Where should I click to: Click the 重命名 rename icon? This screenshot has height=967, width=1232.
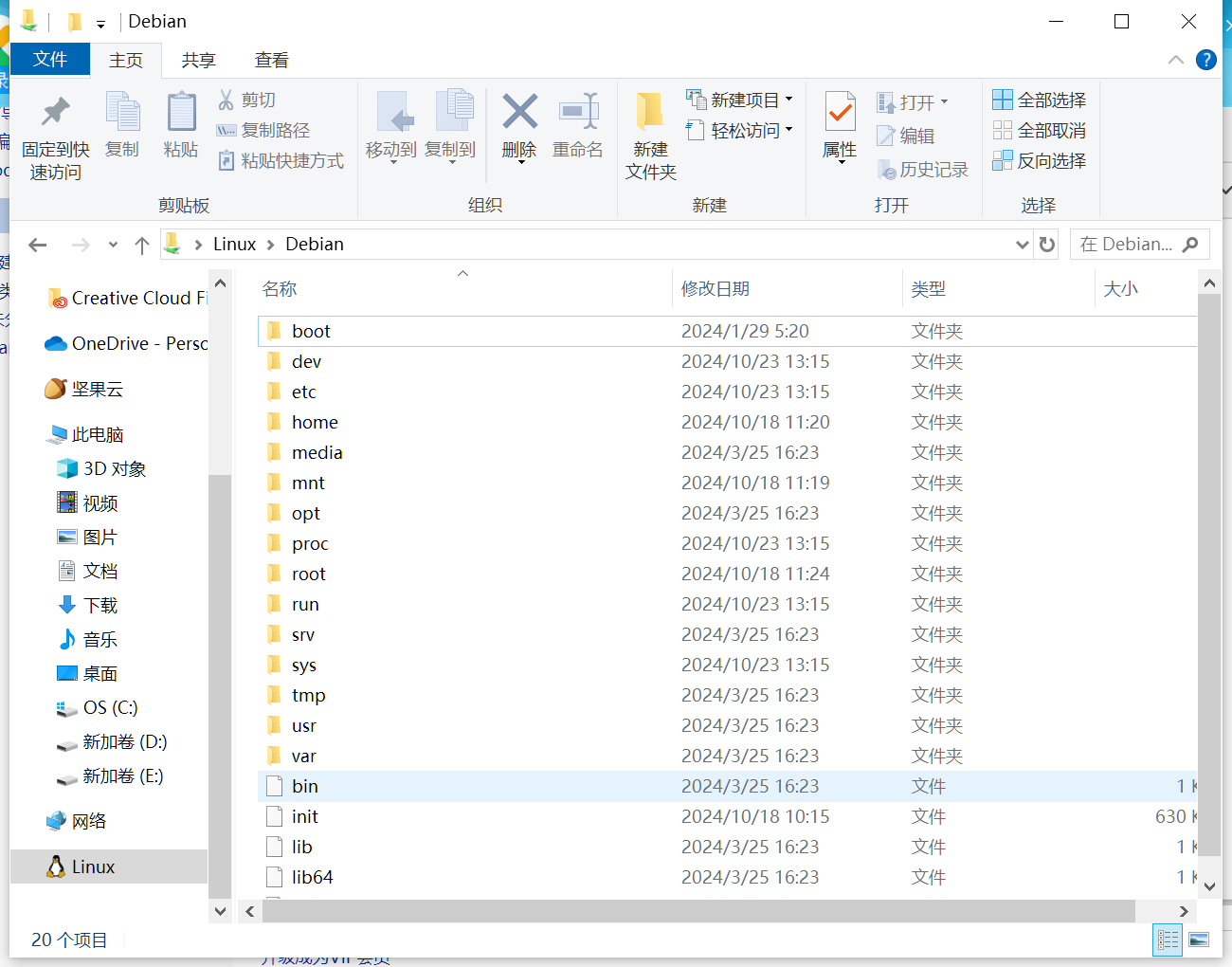tap(578, 112)
